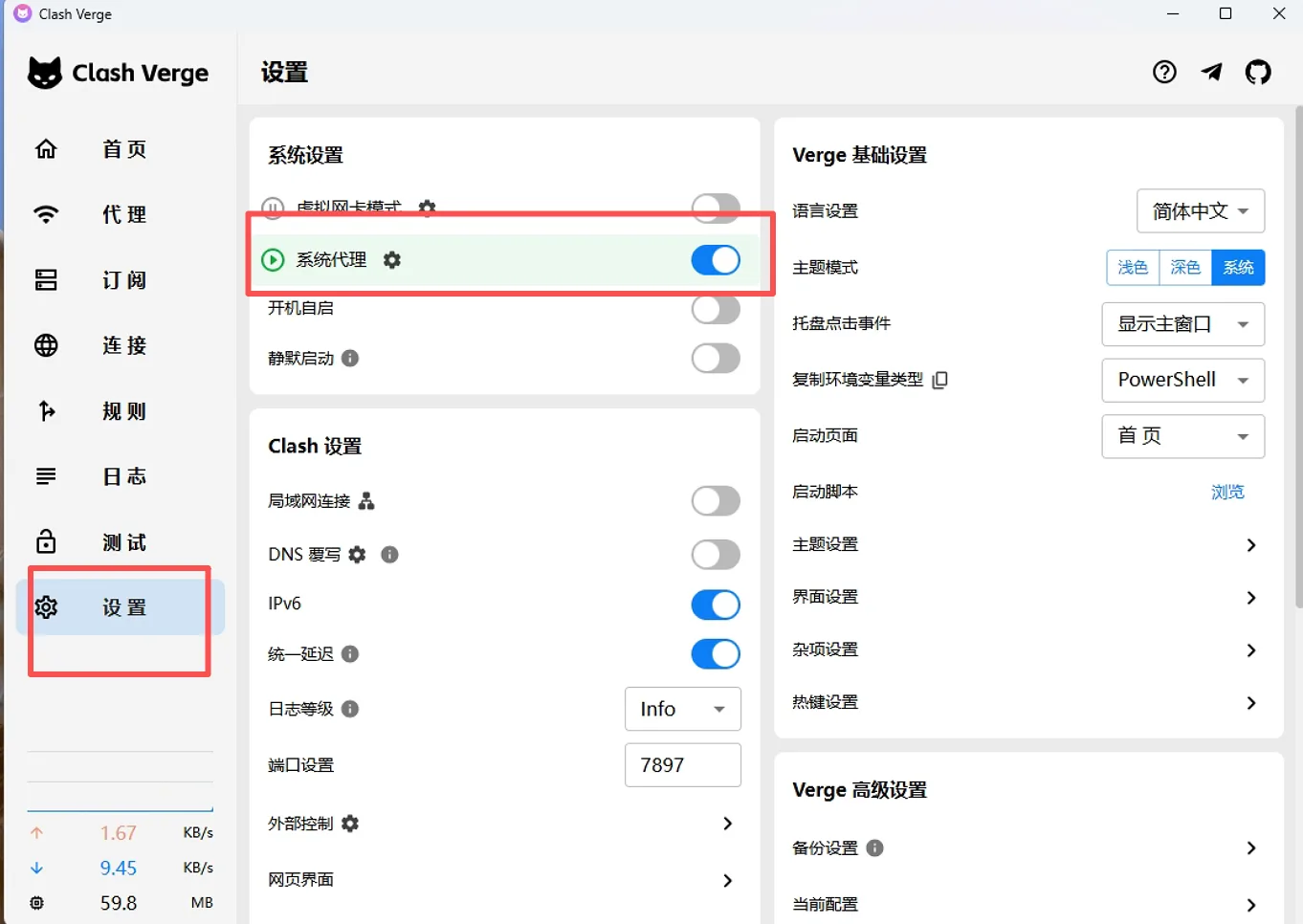Open the help question-mark icon

coord(1164,72)
